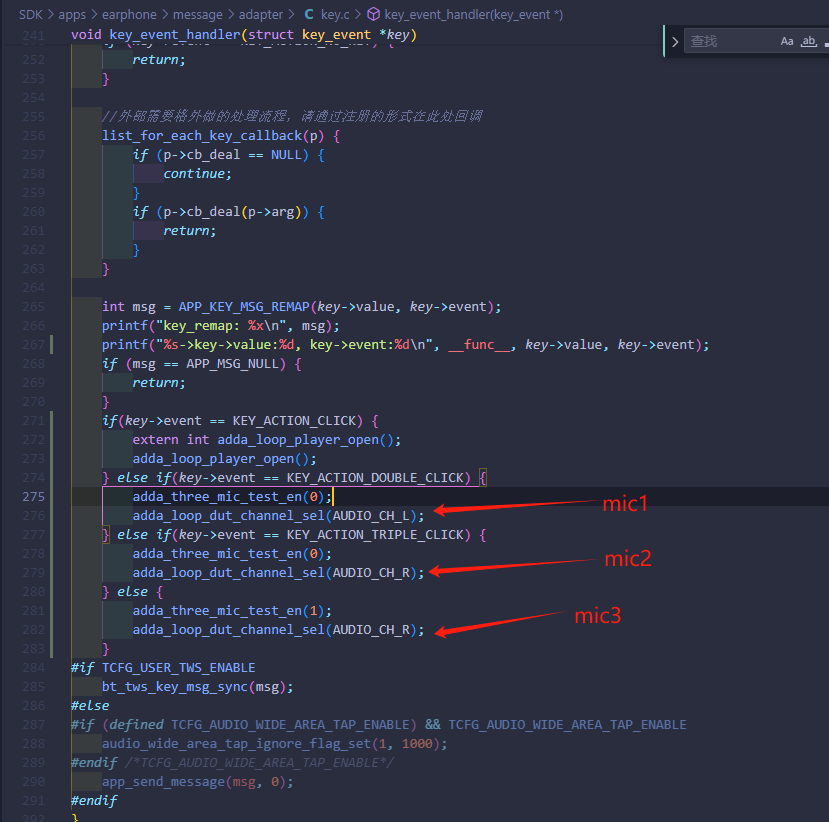Click the __func__ argument in printf
Screen dimensions: 829x822
click(479, 345)
